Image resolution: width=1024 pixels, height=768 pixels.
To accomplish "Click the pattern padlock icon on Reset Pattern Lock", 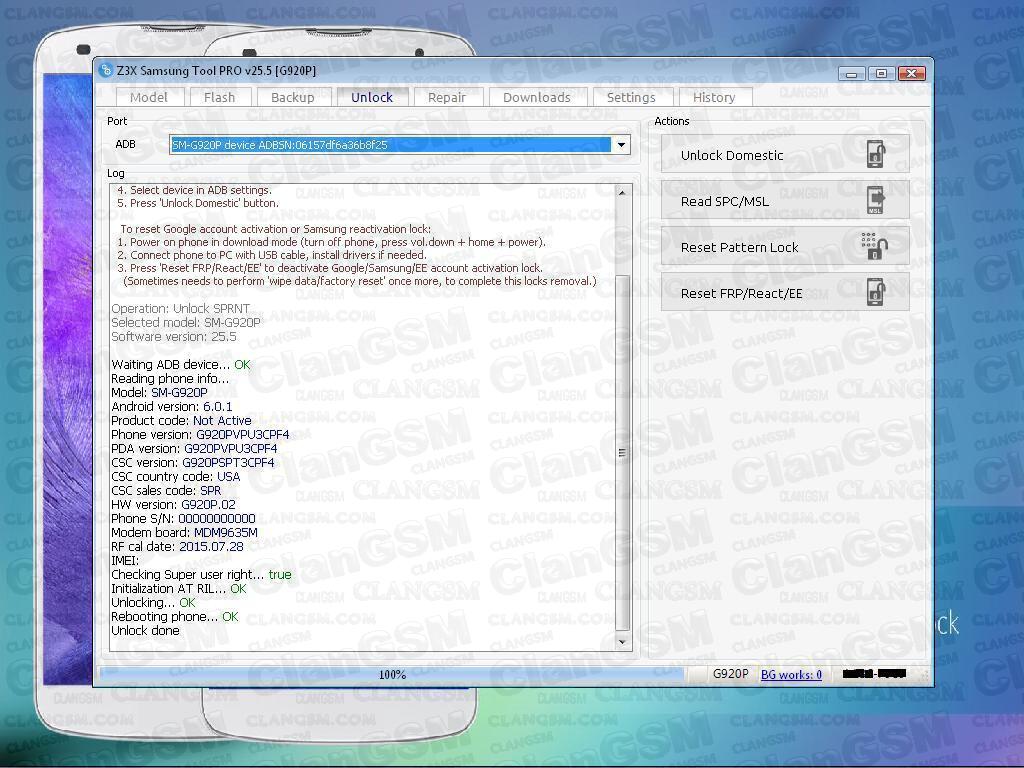I will 874,246.
